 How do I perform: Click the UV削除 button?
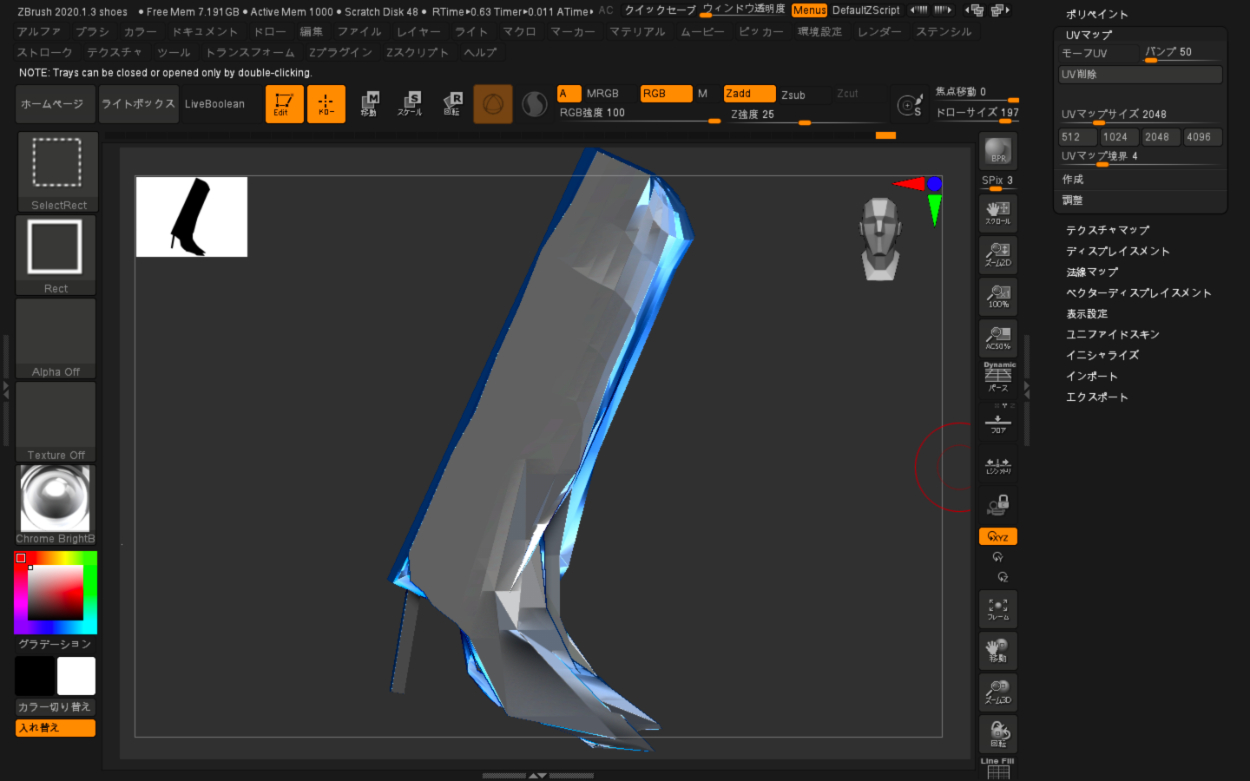point(1140,75)
